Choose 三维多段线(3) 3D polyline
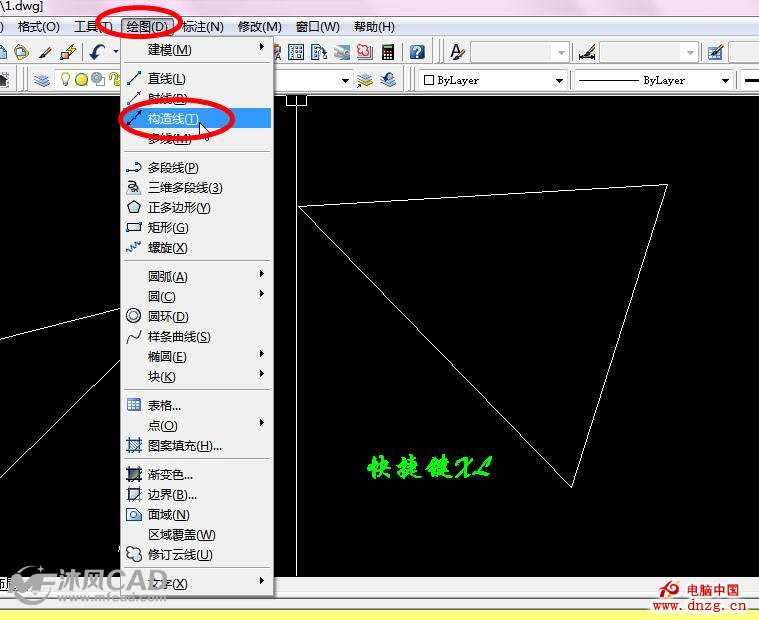 [197, 187]
